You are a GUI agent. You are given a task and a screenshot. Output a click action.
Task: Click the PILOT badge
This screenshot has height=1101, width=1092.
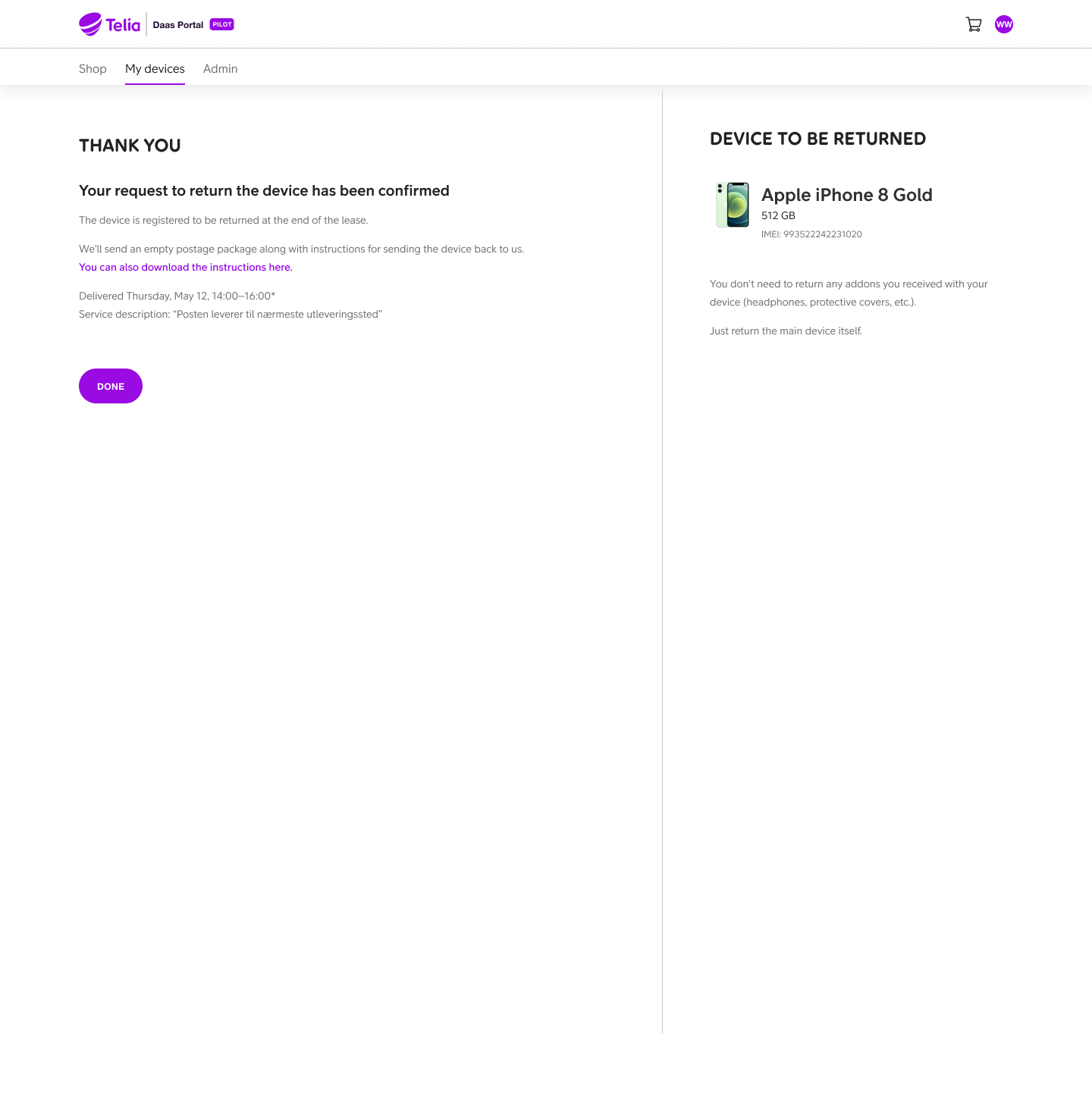coord(222,24)
